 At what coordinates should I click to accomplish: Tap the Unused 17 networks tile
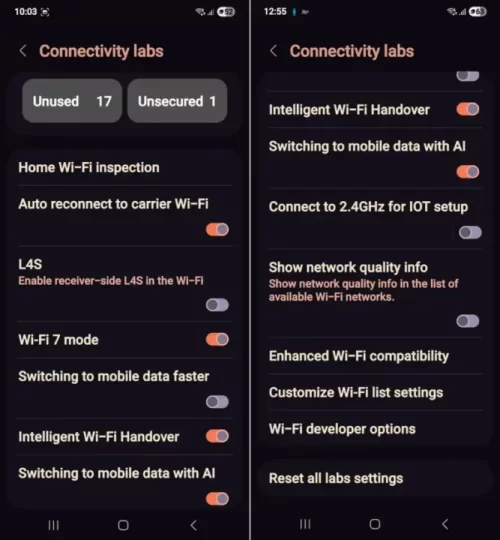(72, 101)
